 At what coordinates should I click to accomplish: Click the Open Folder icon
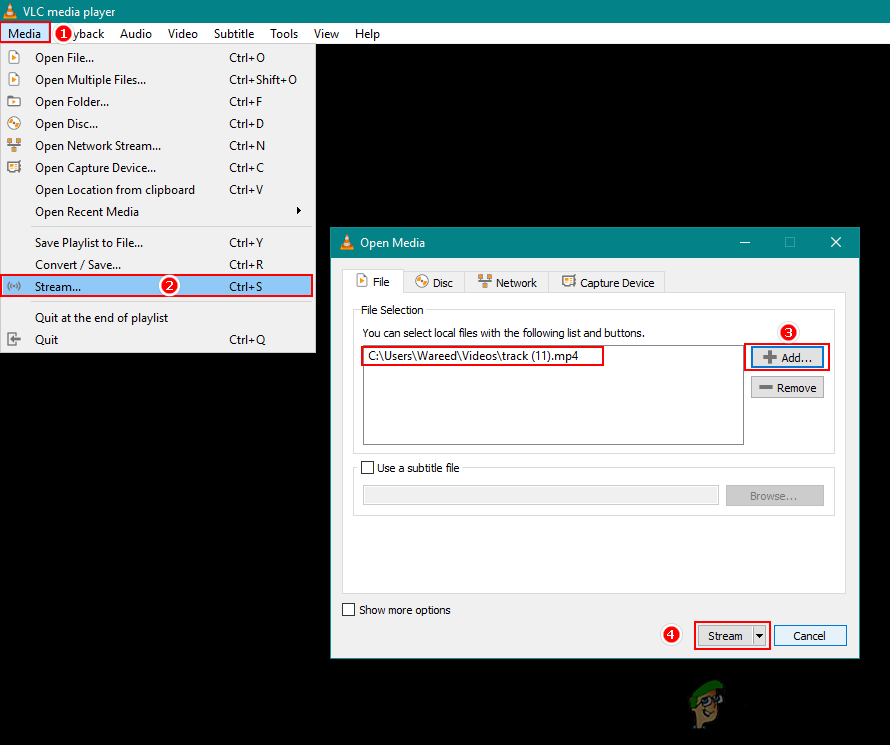click(13, 101)
